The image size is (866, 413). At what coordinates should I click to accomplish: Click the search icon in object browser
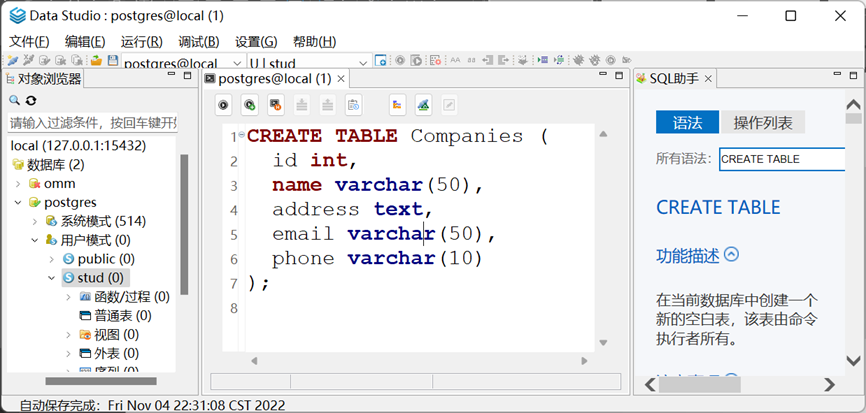[x=14, y=100]
